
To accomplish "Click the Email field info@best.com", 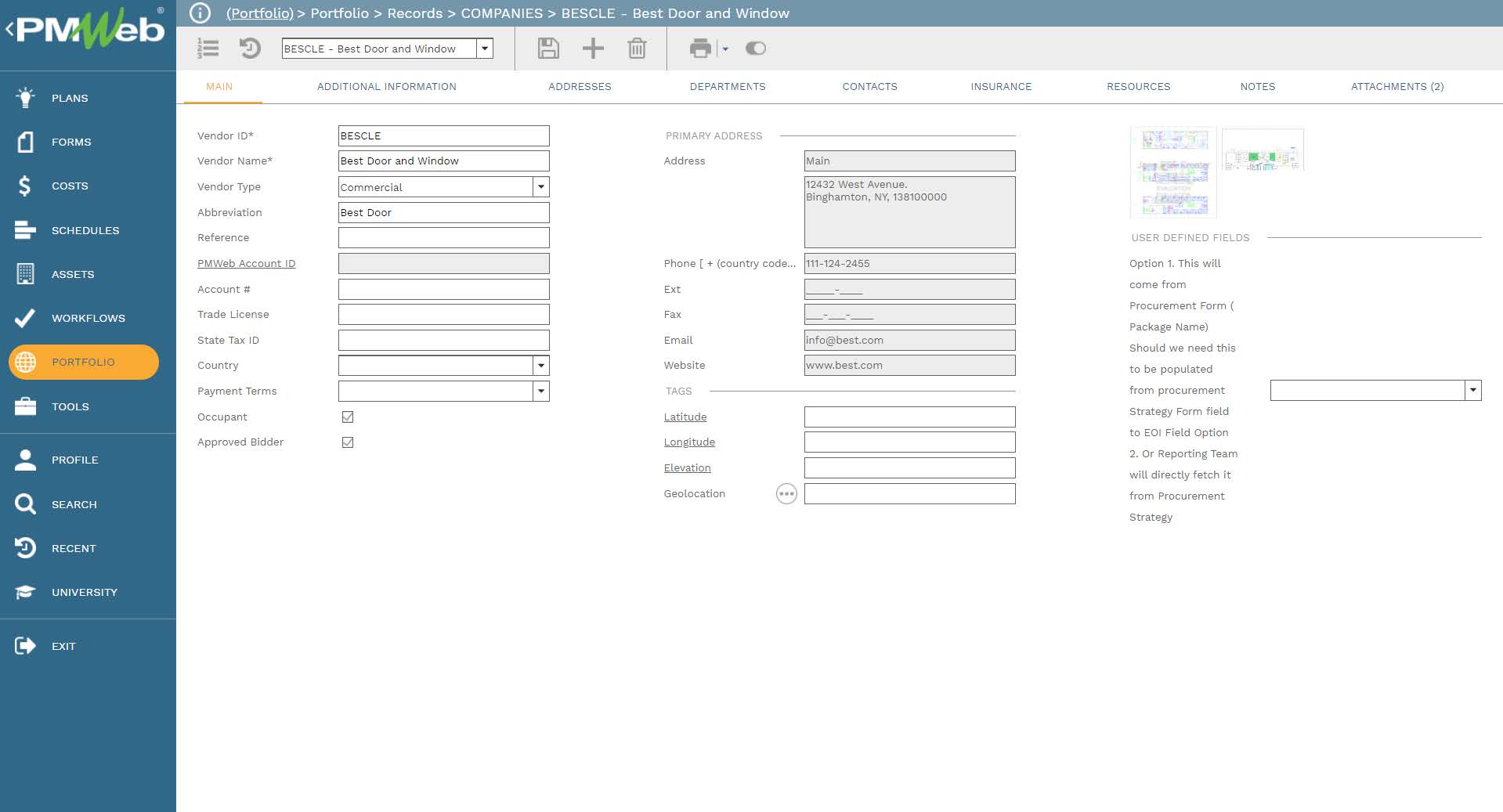I will (x=910, y=340).
